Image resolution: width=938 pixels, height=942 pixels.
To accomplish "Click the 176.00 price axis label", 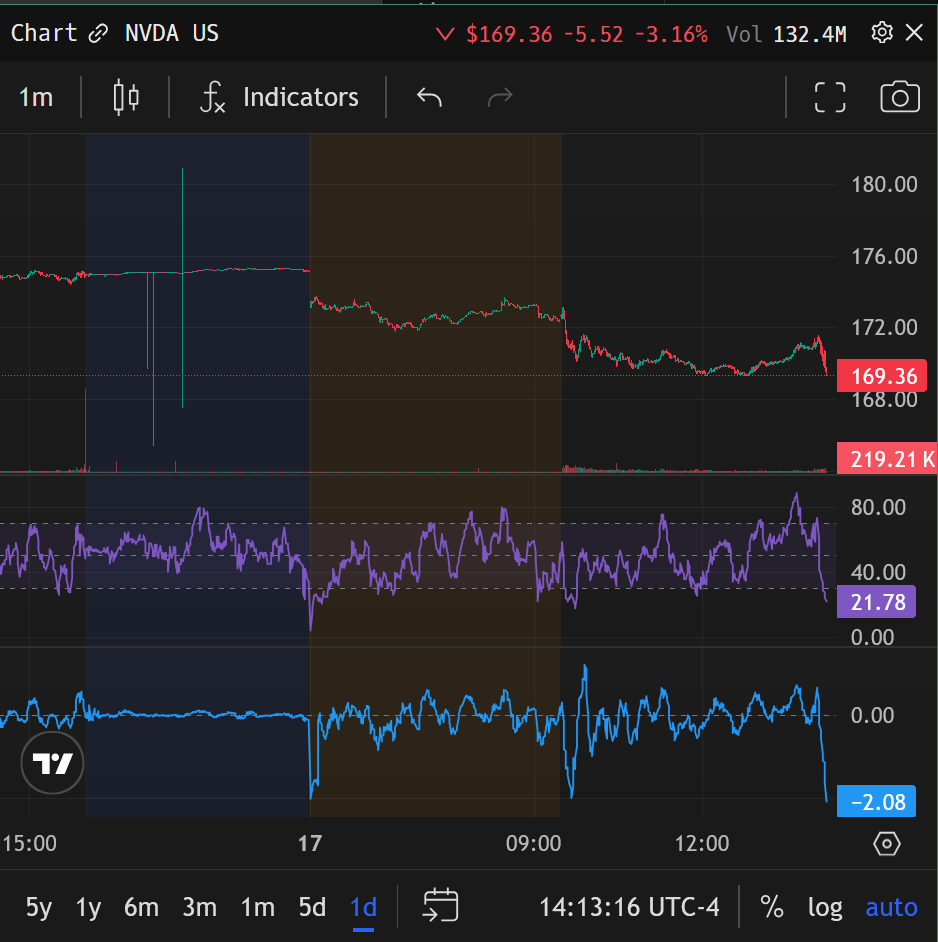I will click(884, 257).
